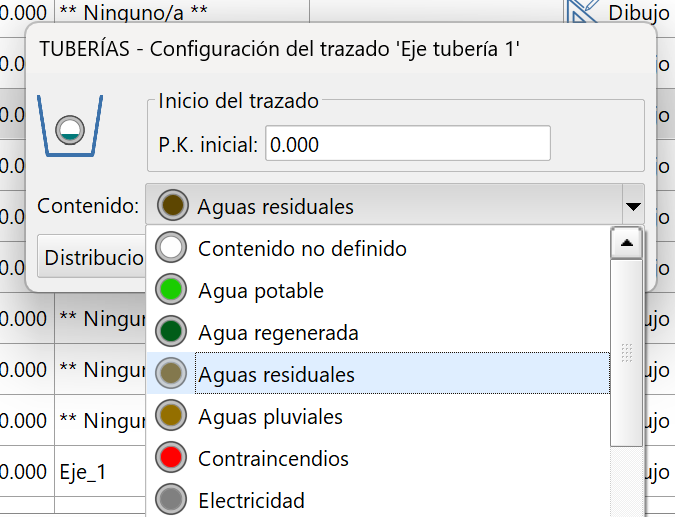Viewport: 675px width, 517px height.
Task: Click the pipe trench section icon
Action: coord(70,125)
